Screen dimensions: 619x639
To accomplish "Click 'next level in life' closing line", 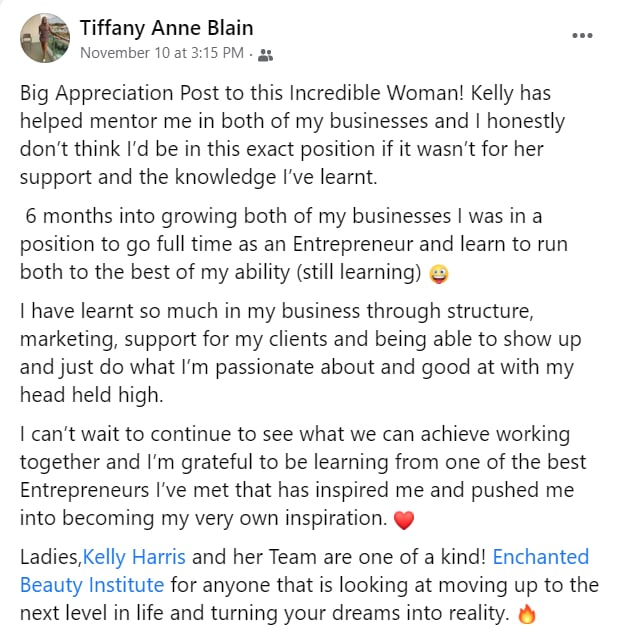I will pos(264,613).
